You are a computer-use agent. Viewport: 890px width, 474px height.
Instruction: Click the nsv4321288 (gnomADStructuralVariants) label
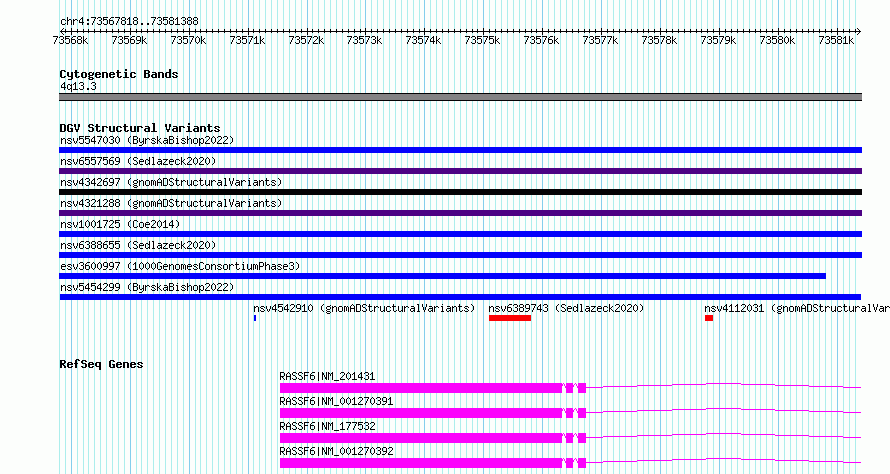171,203
